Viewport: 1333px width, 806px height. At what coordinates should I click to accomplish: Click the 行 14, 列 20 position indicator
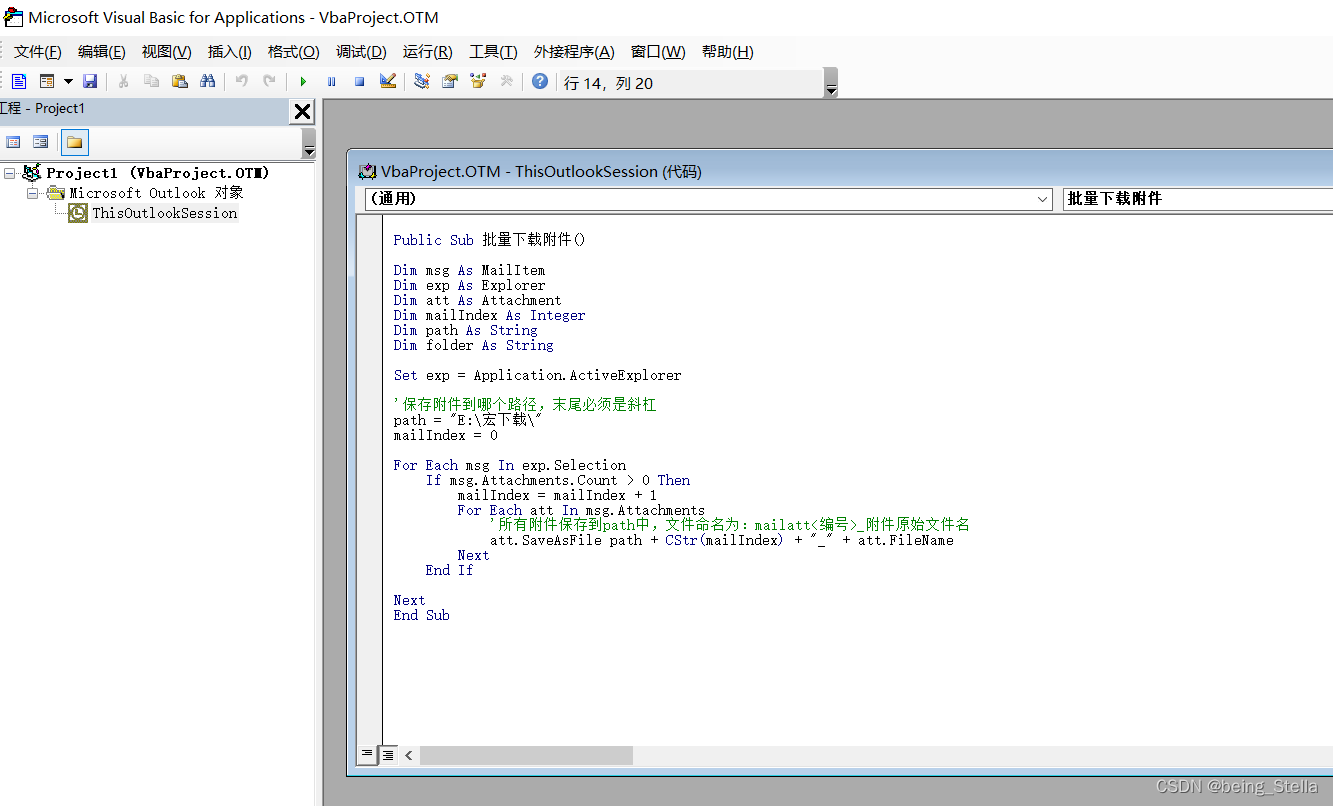609,83
